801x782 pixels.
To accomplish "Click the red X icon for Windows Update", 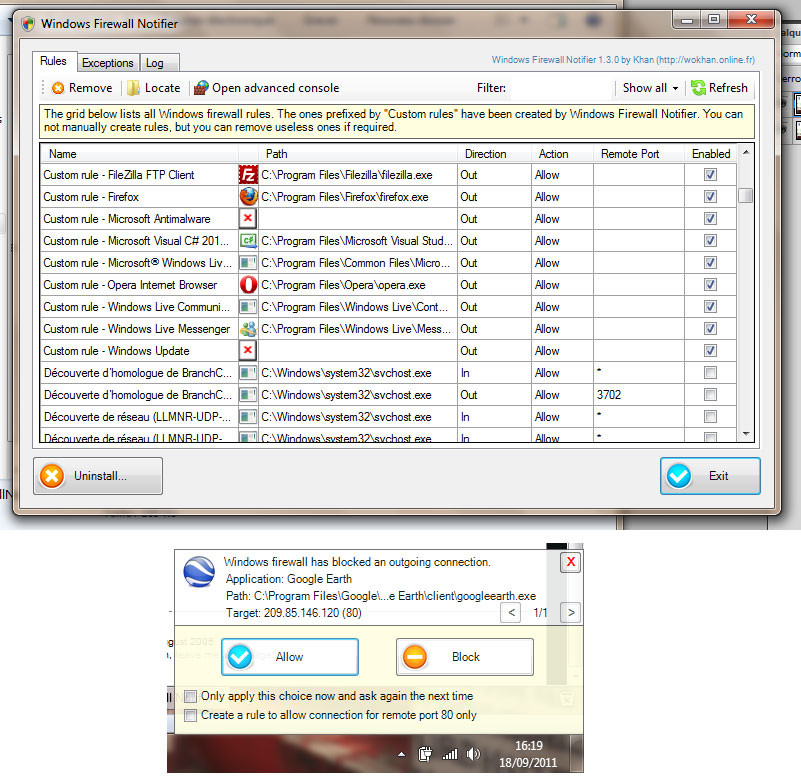I will click(x=248, y=350).
